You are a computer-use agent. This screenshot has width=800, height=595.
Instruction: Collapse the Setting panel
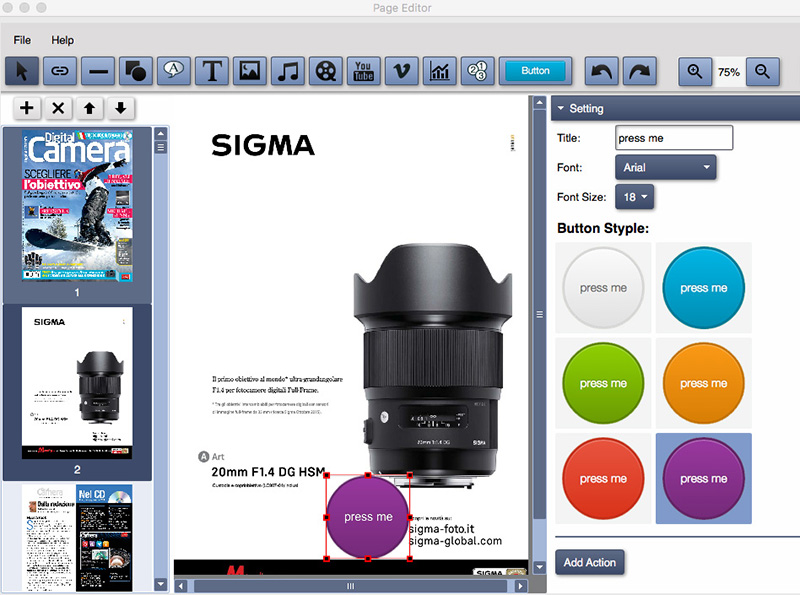pos(561,108)
